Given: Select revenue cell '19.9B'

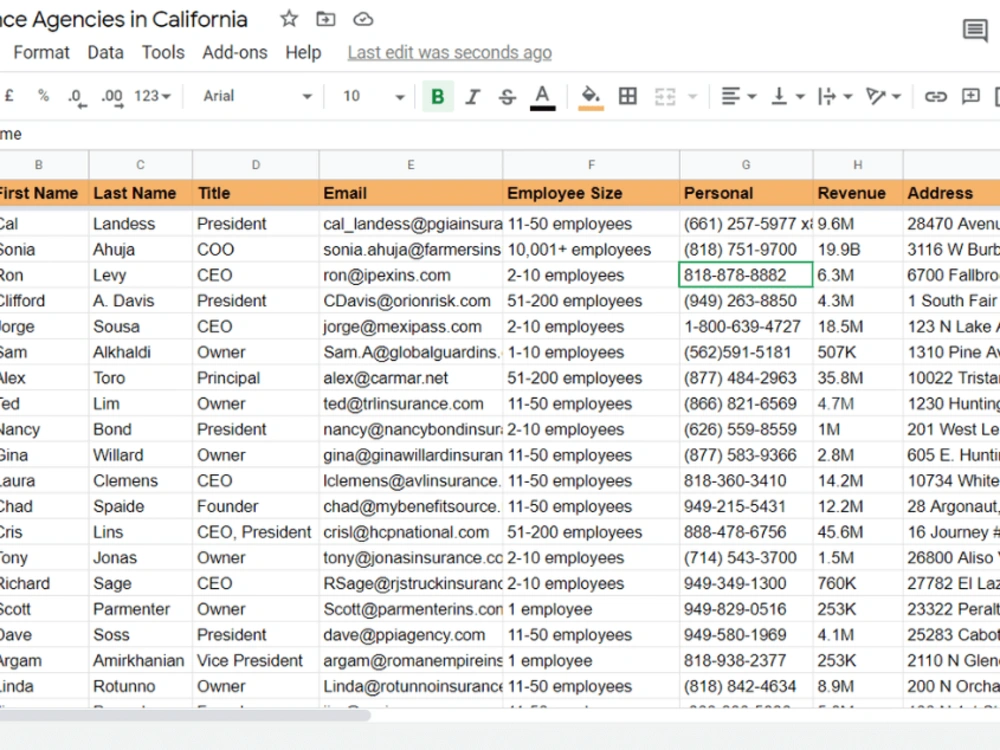Looking at the screenshot, I should pos(858,249).
